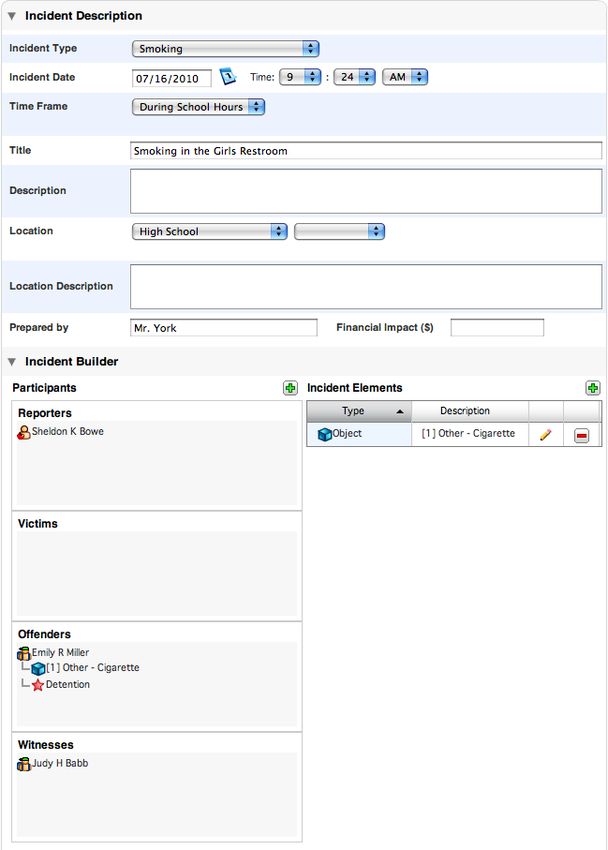Select reporter Sheldon K Bowe
This screenshot has width=608, height=850.
click(68, 432)
